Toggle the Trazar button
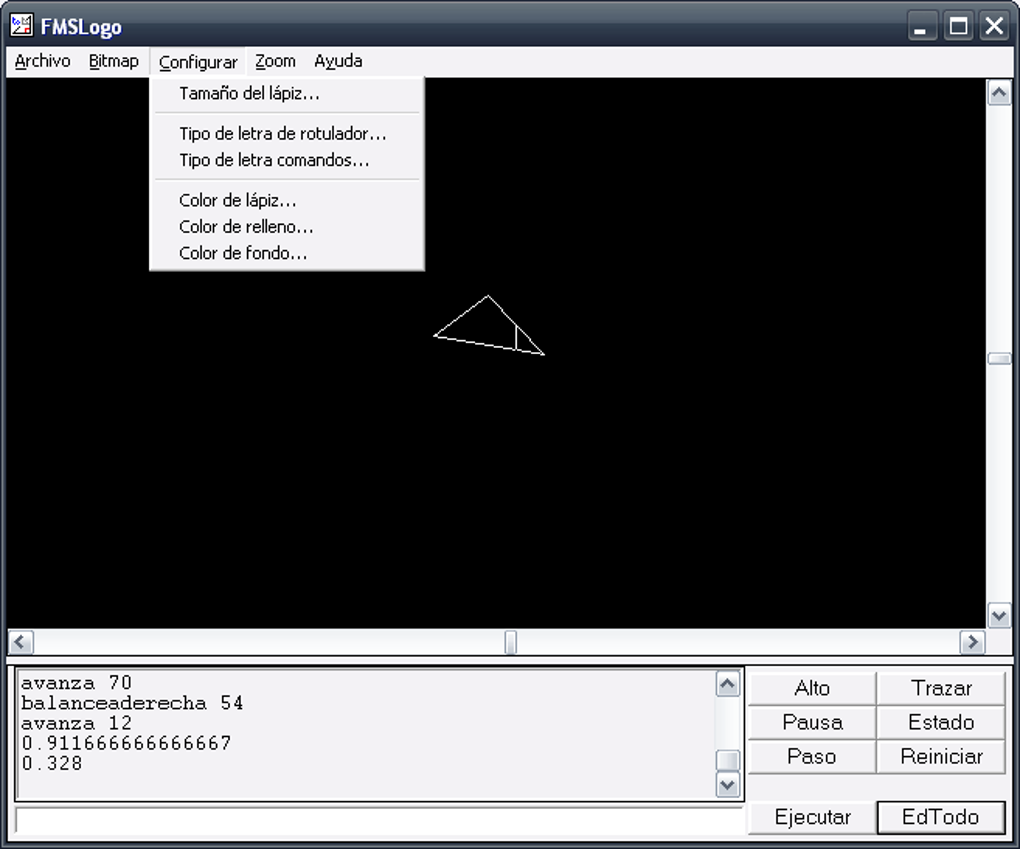Image resolution: width=1020 pixels, height=849 pixels. [x=941, y=688]
